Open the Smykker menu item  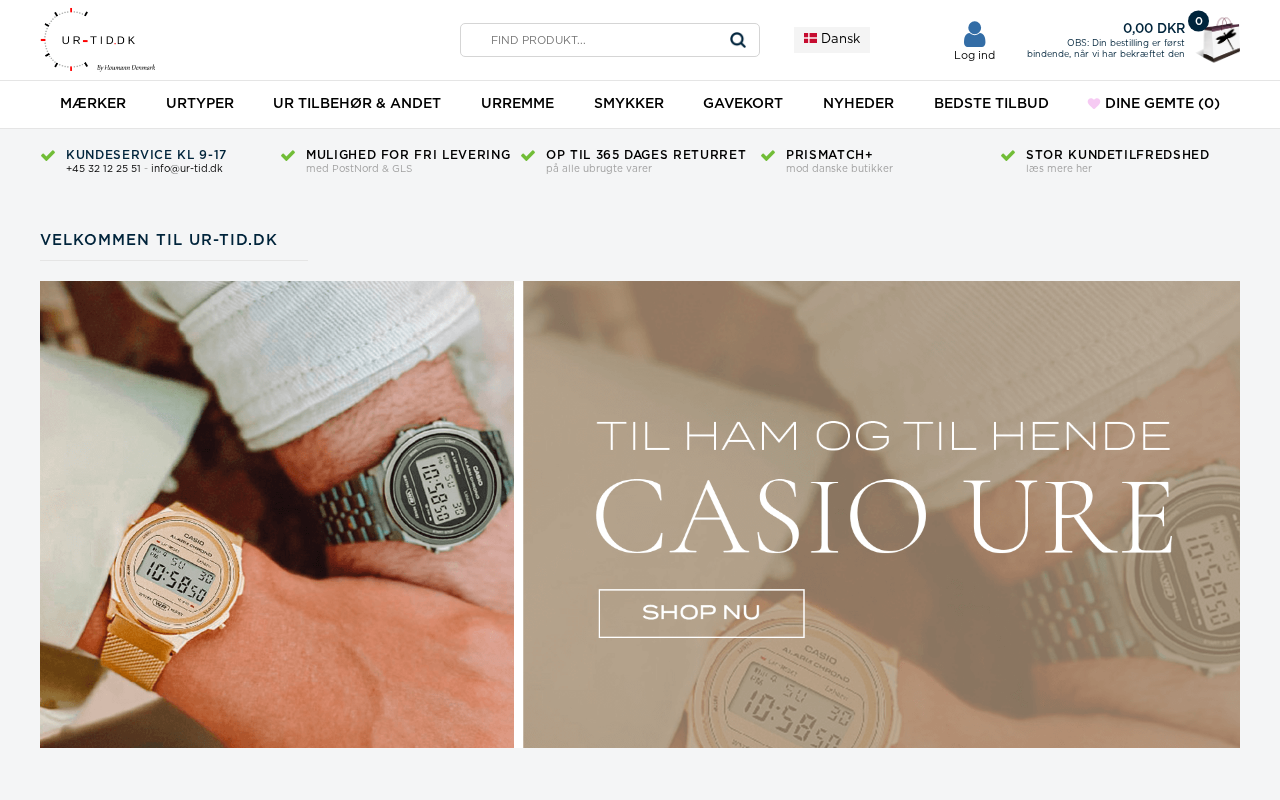coord(629,103)
